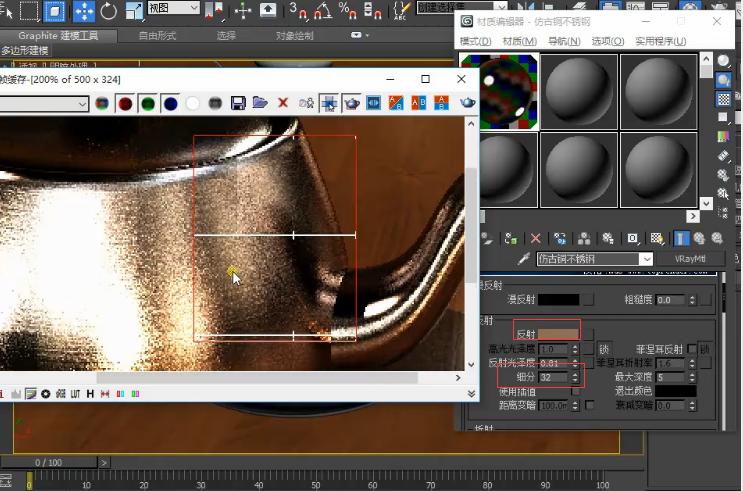Select the Scale tool in main toolbar

click(x=135, y=11)
